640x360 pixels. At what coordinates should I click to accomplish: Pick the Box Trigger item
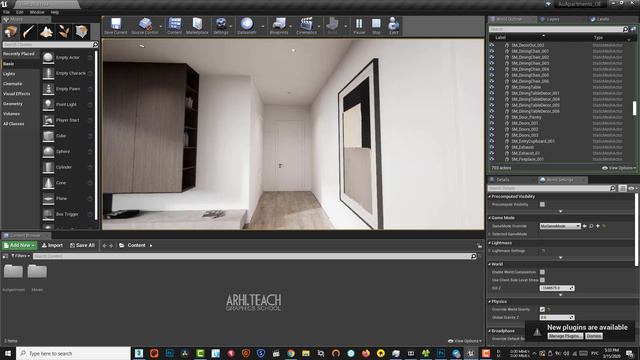point(68,214)
